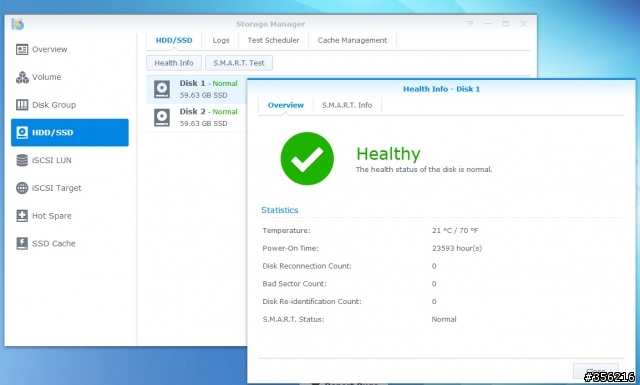Image resolution: width=640 pixels, height=385 pixels.
Task: Click the SSD Cache lightning icon
Action: click(22, 243)
